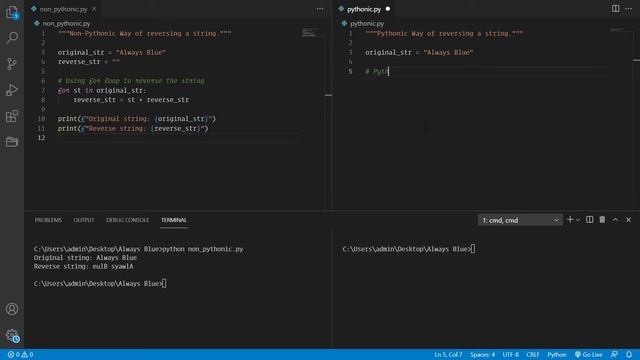Open More Actions for right editor group

pyautogui.click(x=628, y=9)
